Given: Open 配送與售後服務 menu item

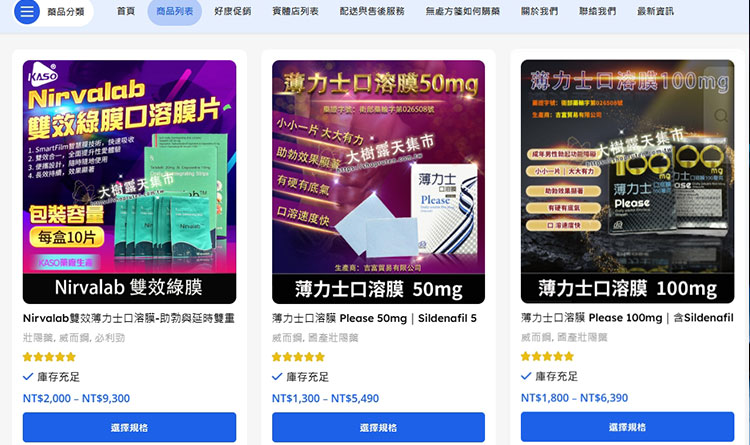Looking at the screenshot, I should click(x=372, y=11).
